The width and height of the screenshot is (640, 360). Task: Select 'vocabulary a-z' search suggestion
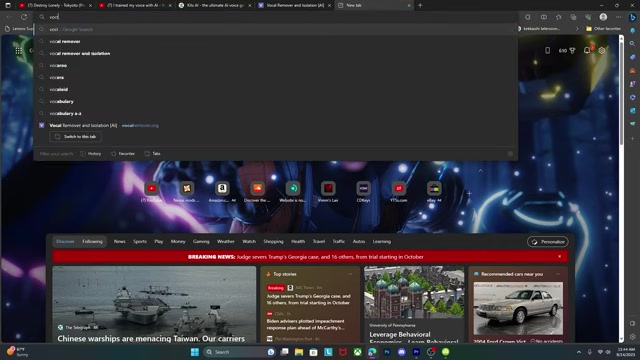[276, 113]
